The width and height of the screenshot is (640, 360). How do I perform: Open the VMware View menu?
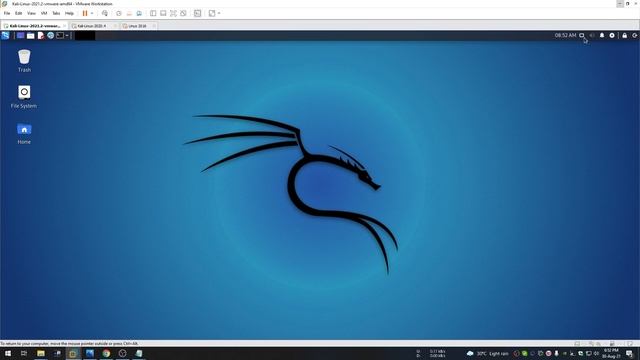pos(31,13)
